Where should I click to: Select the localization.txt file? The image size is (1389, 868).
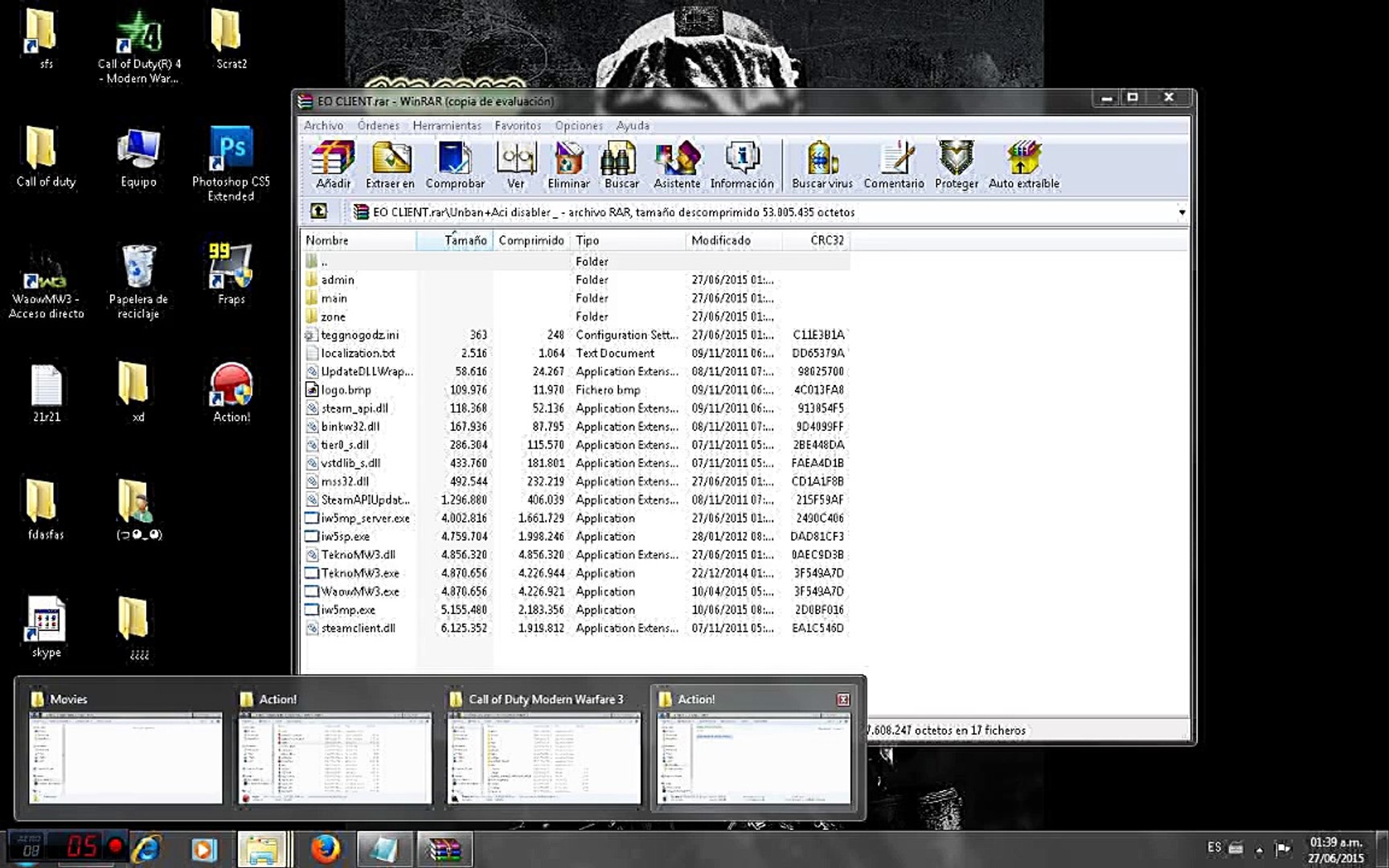(x=576, y=354)
